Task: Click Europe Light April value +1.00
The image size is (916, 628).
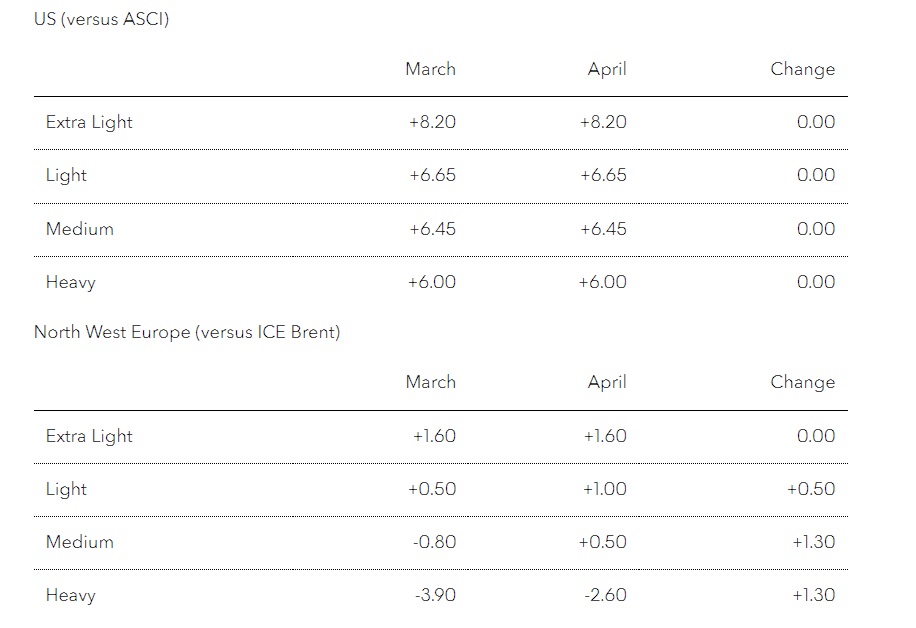Action: click(x=605, y=489)
